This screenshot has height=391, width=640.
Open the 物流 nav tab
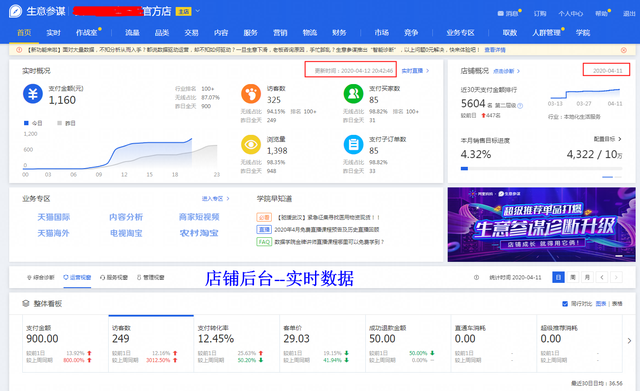point(310,33)
